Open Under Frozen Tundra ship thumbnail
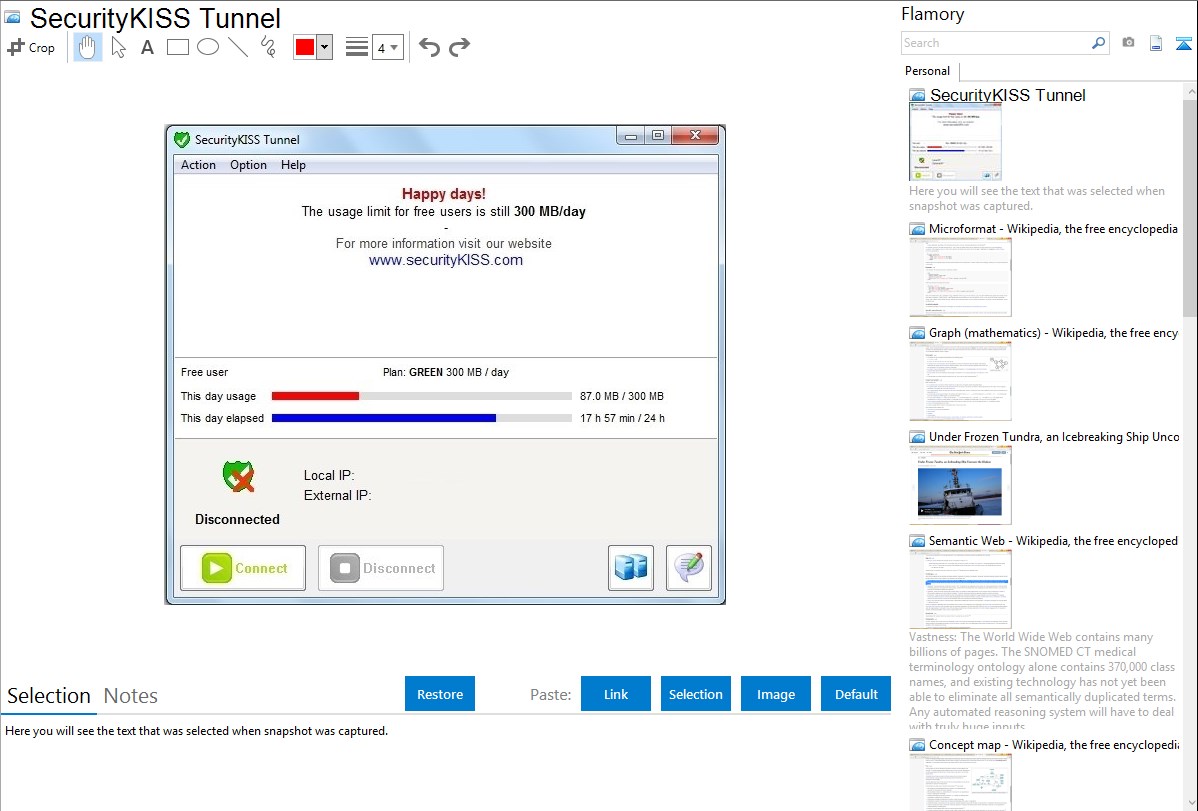This screenshot has width=1198, height=811. pos(960,485)
